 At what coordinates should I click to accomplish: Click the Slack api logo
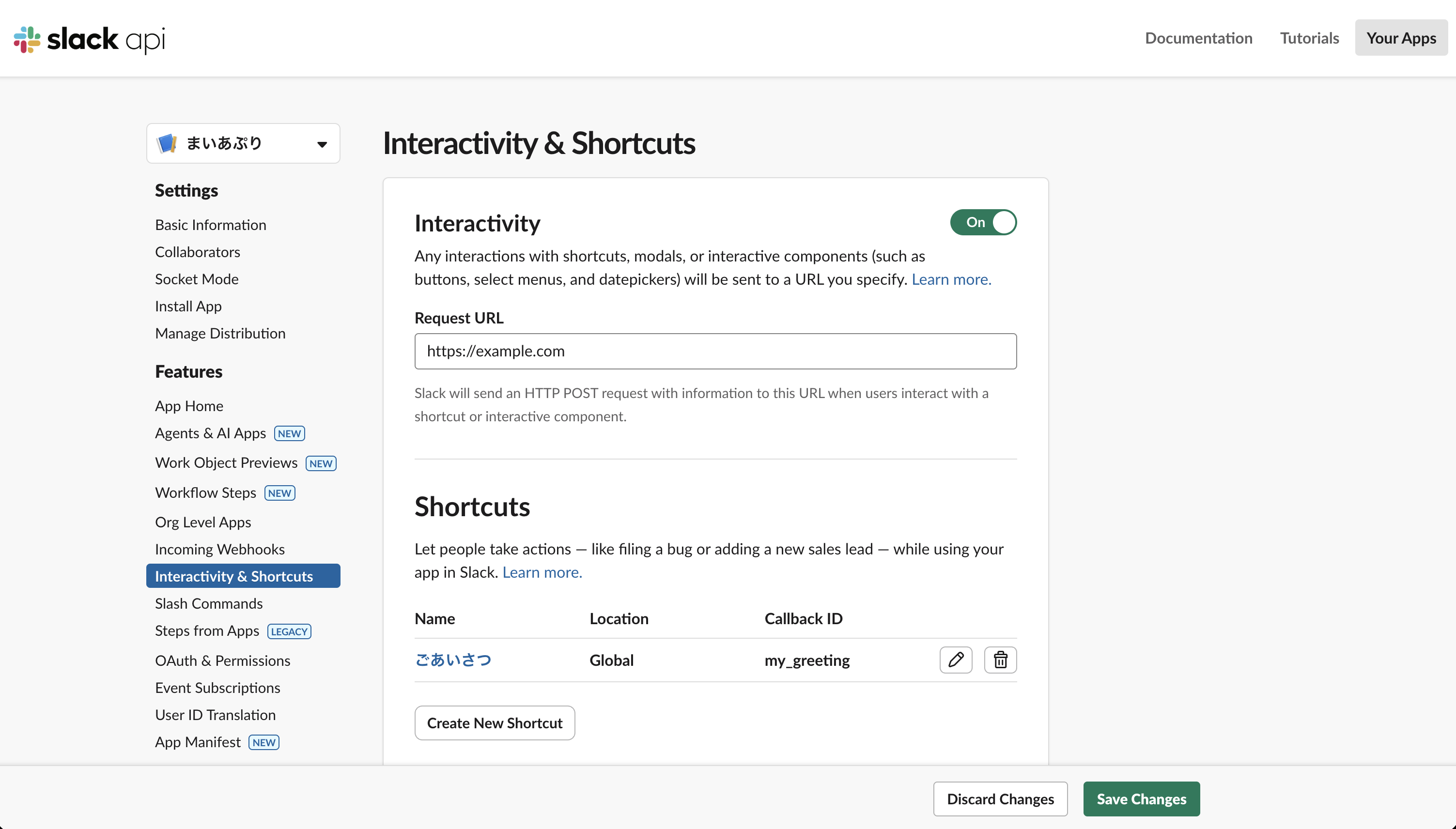pyautogui.click(x=88, y=39)
